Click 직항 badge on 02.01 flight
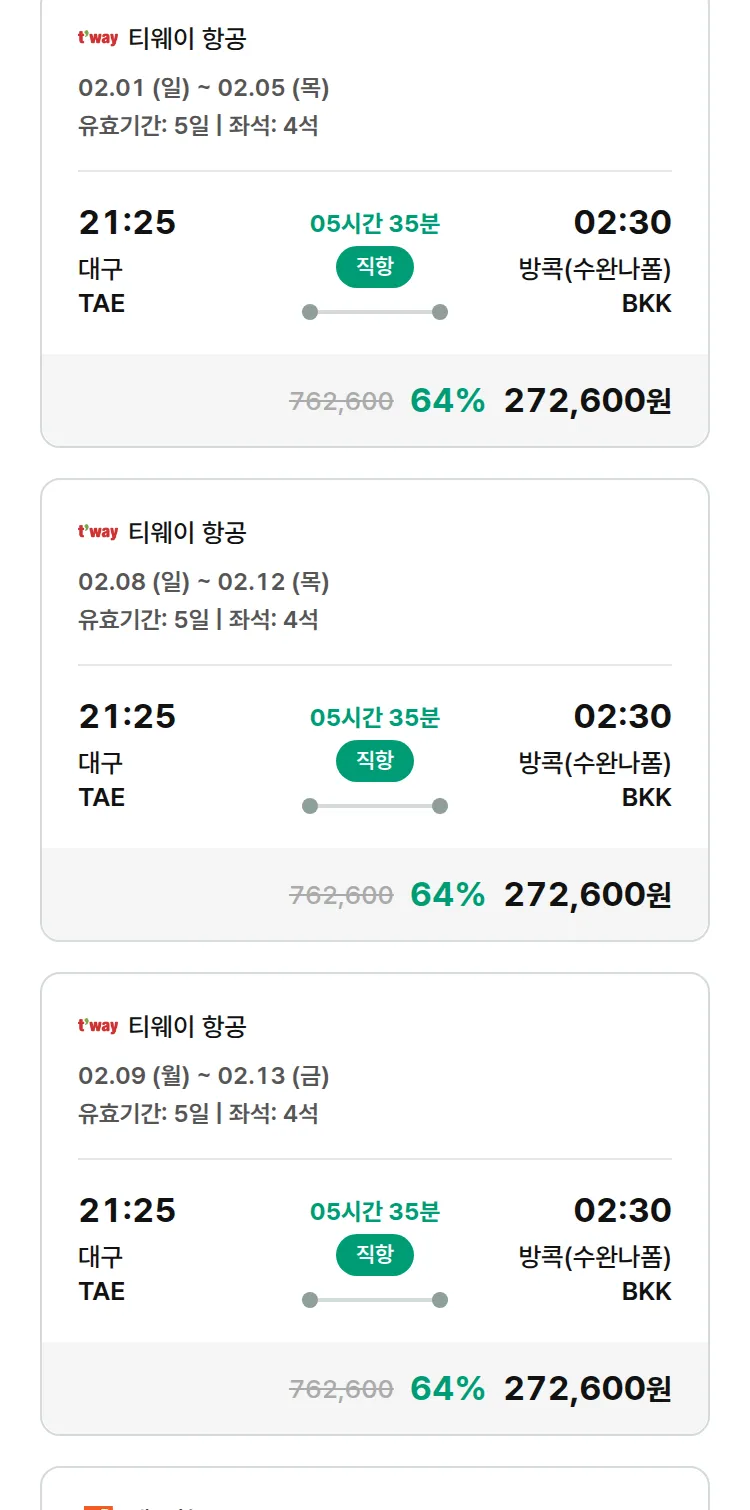Screen dimensions: 750x1510 375,267
